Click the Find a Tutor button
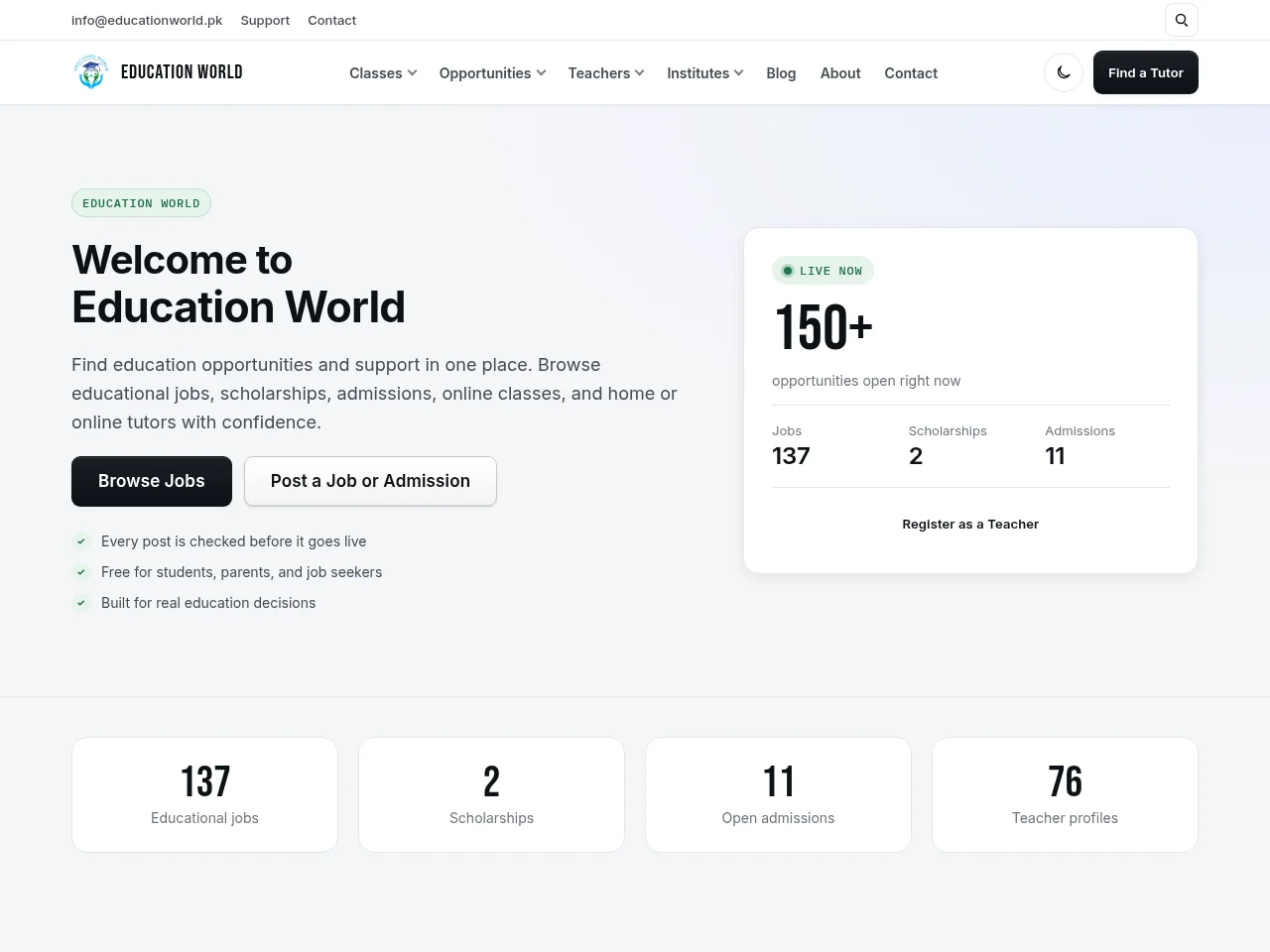1270x952 pixels. tap(1146, 72)
